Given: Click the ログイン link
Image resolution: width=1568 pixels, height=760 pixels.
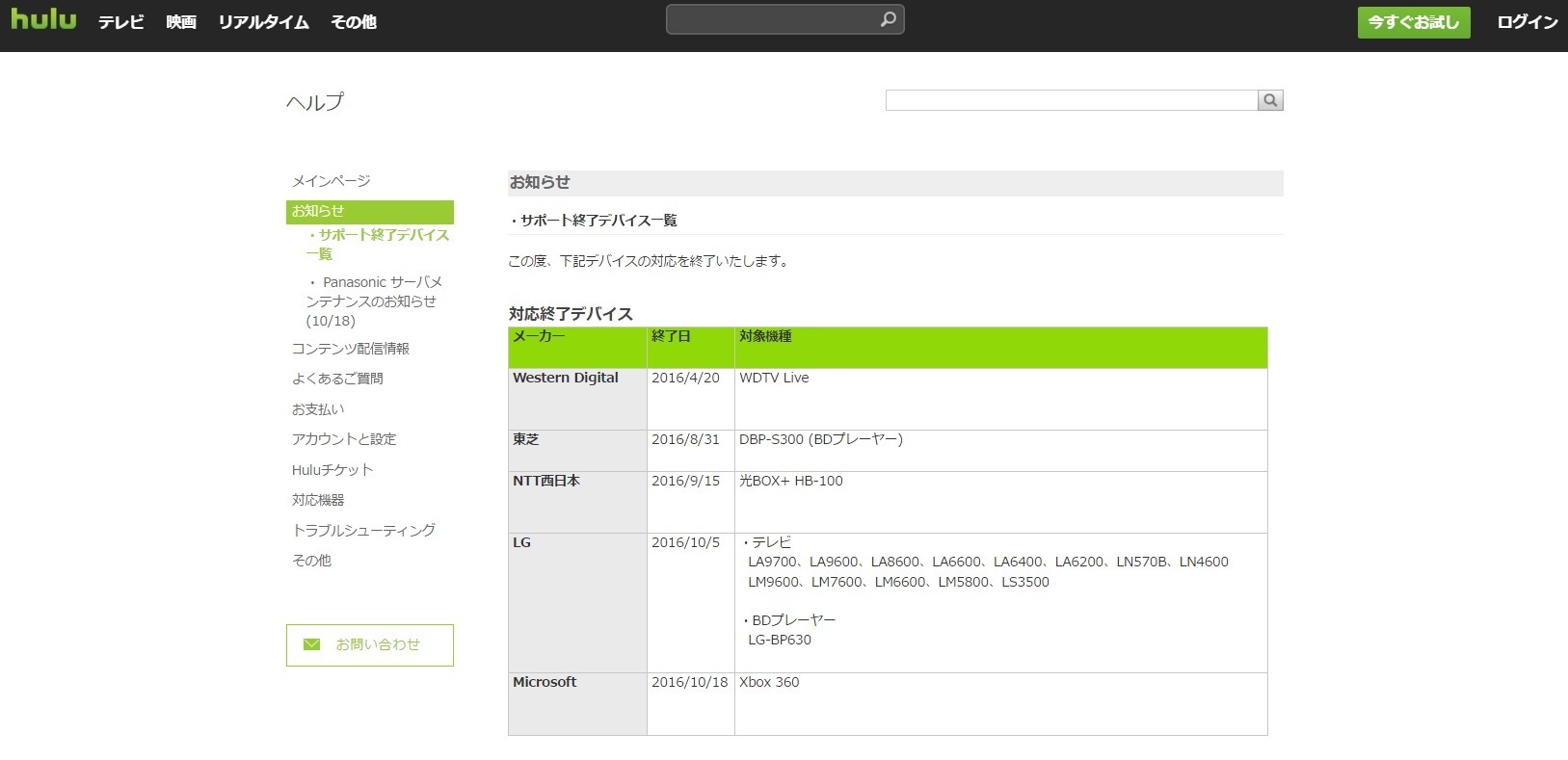Looking at the screenshot, I should tap(1528, 22).
